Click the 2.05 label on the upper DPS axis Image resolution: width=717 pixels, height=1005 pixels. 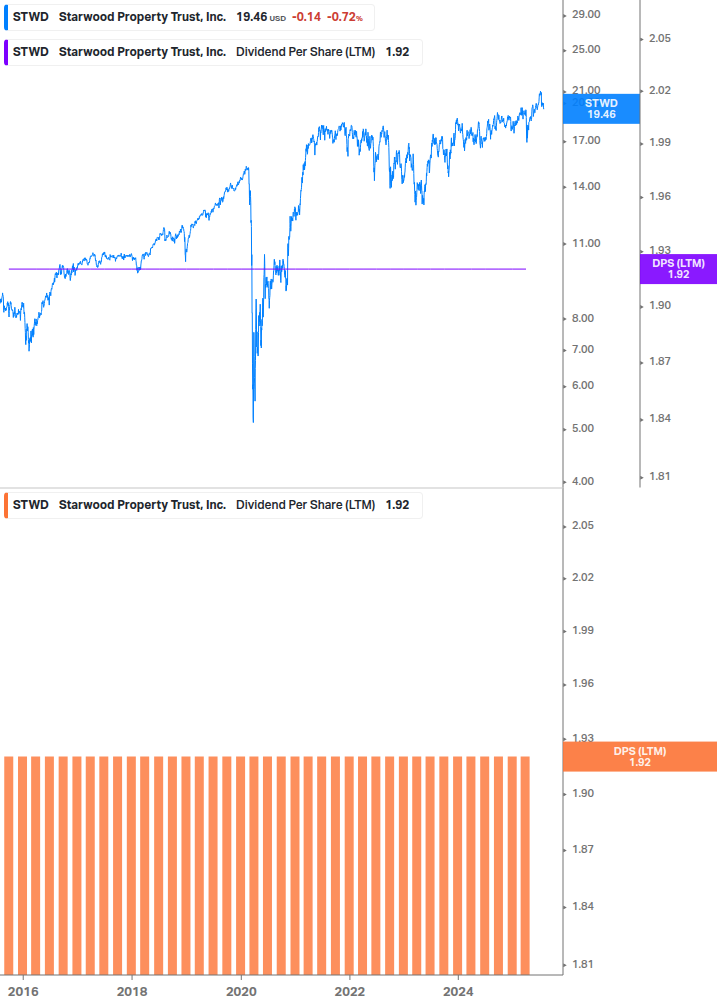[x=659, y=38]
